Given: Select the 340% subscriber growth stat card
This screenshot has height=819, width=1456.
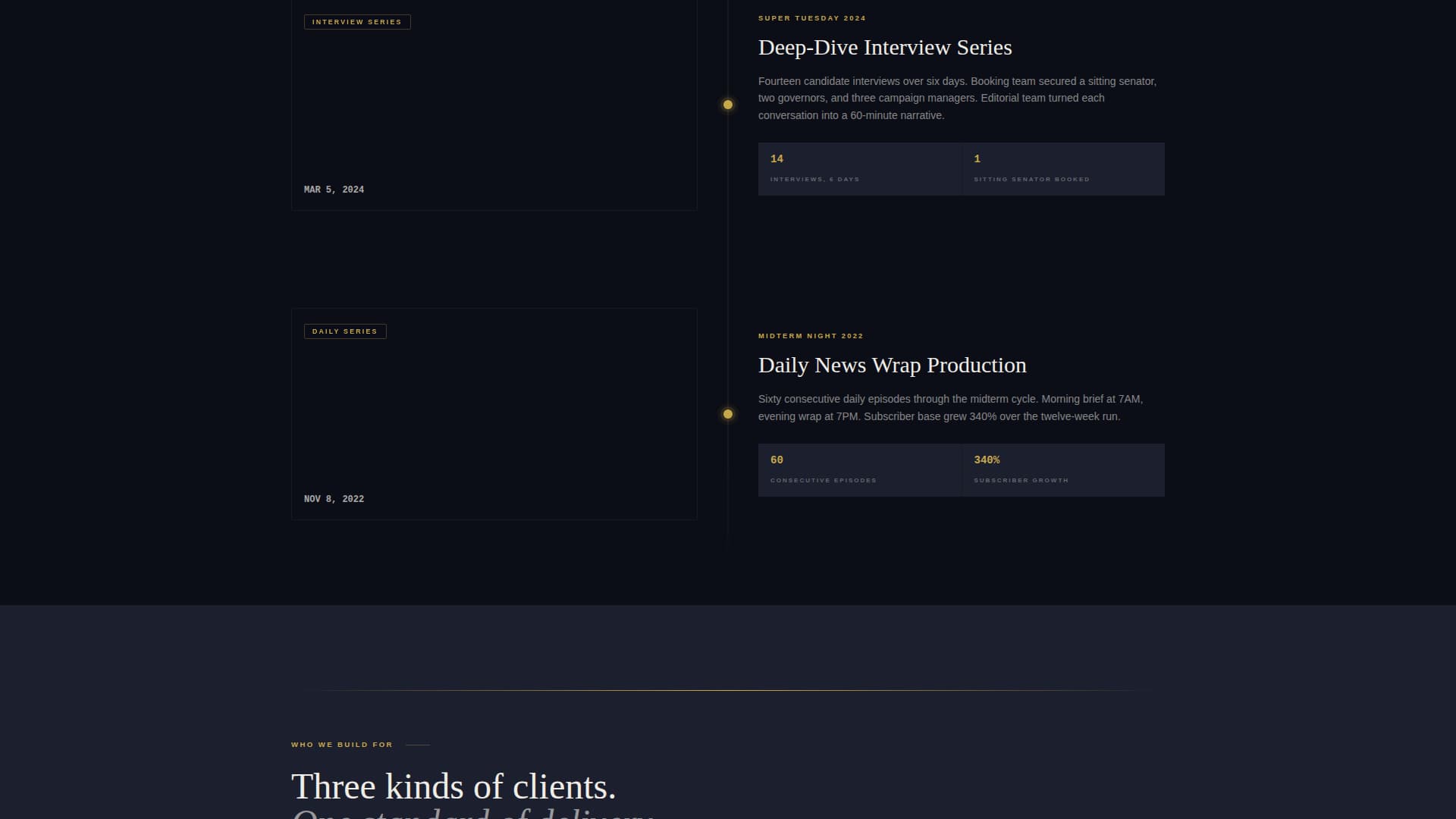Looking at the screenshot, I should (1062, 469).
